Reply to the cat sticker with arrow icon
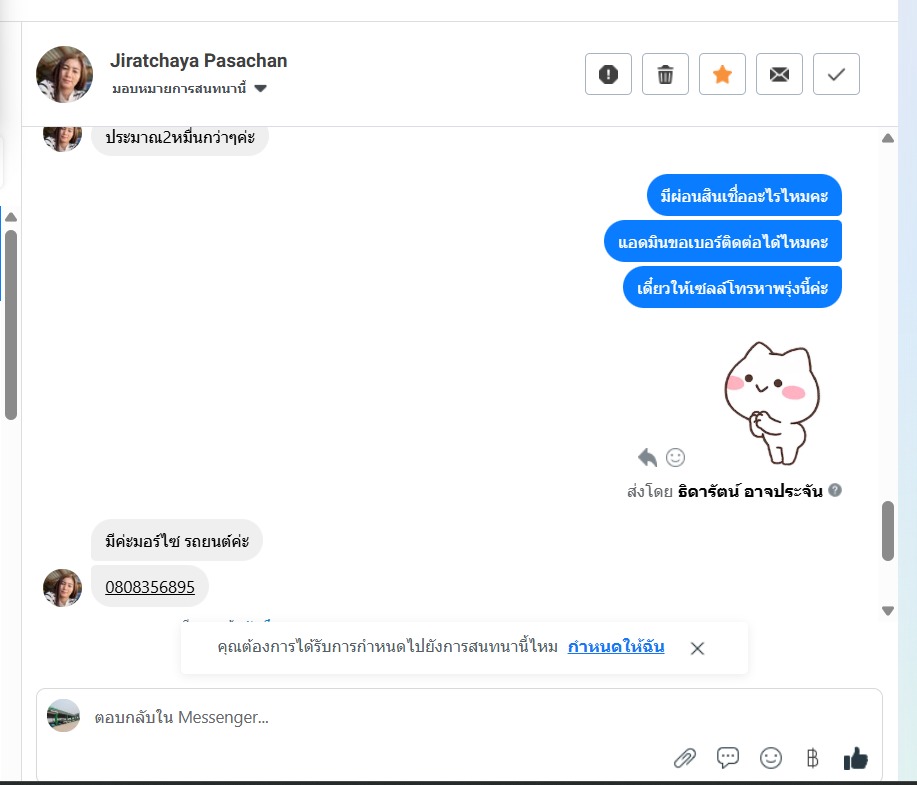This screenshot has height=785, width=917. 647,457
